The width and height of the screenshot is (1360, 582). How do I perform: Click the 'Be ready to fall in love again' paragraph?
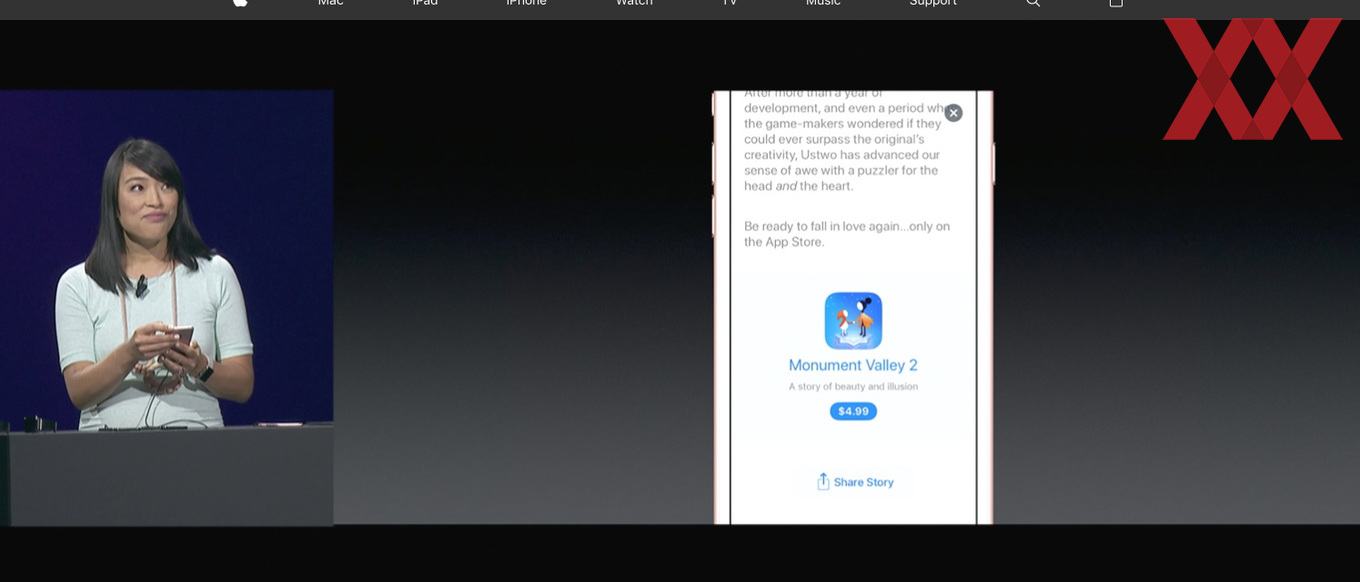coord(847,234)
